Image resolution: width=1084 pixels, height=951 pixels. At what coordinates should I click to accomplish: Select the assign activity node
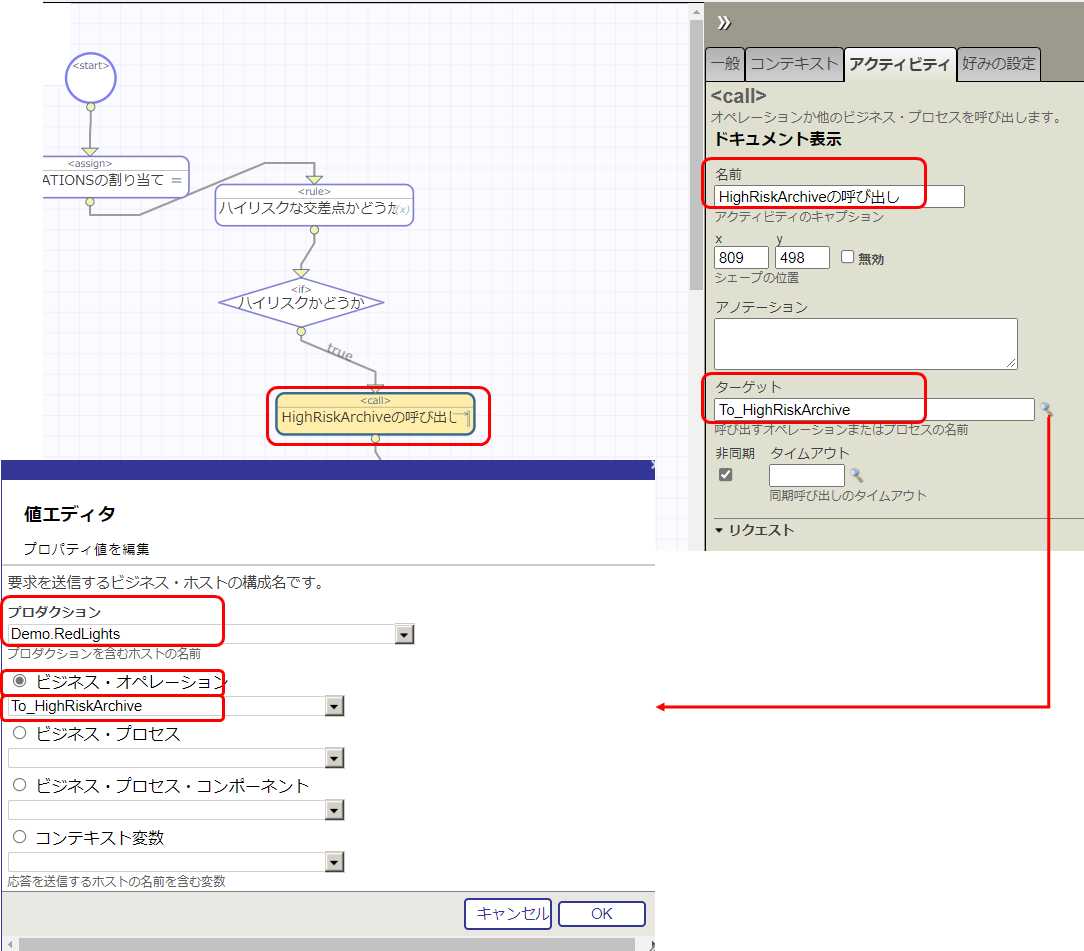click(x=115, y=178)
